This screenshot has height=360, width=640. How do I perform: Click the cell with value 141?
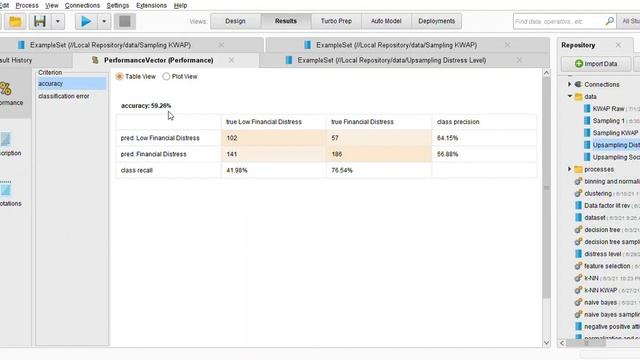coord(273,154)
